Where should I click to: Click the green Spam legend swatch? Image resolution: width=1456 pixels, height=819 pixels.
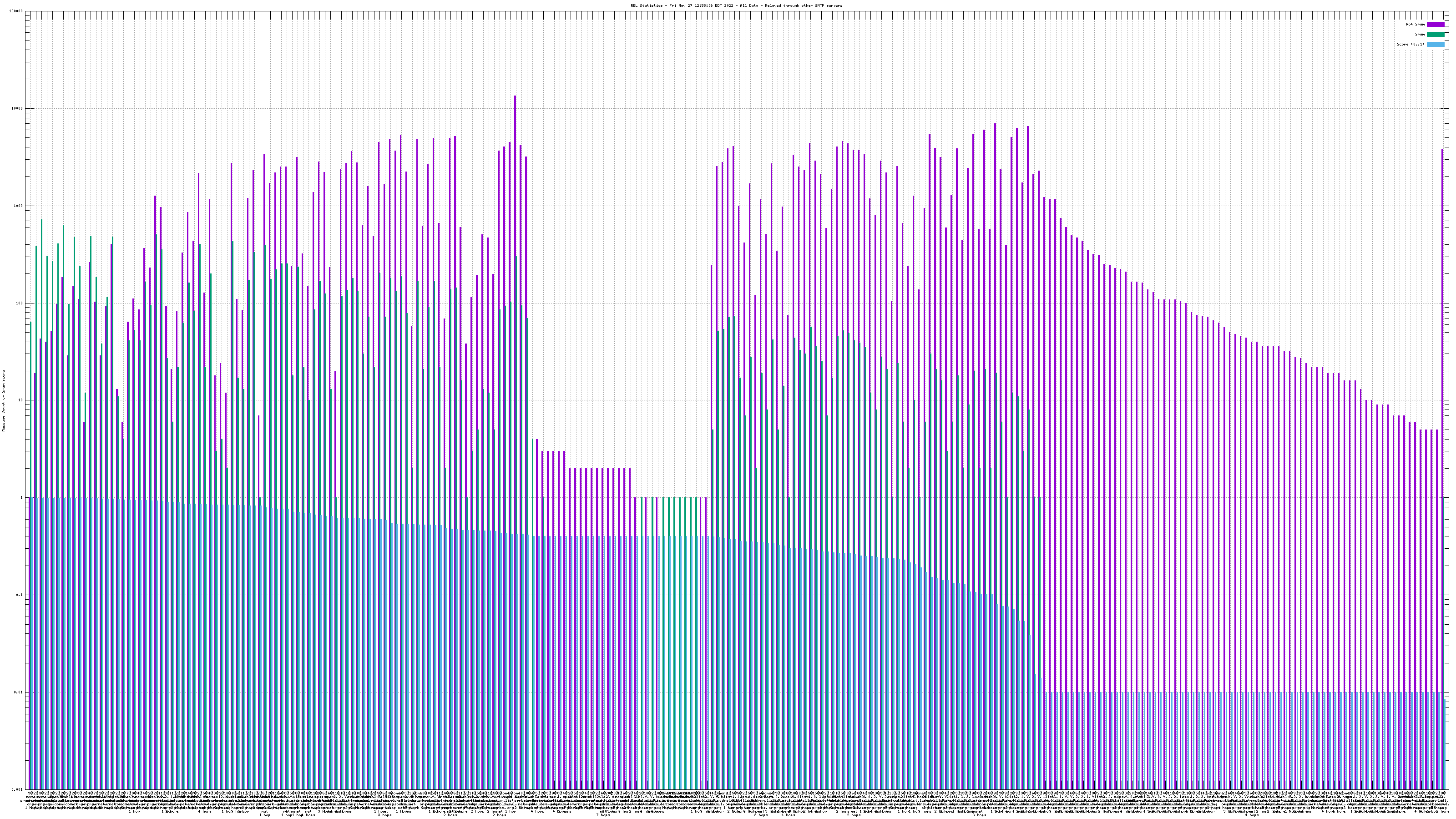[x=1435, y=35]
